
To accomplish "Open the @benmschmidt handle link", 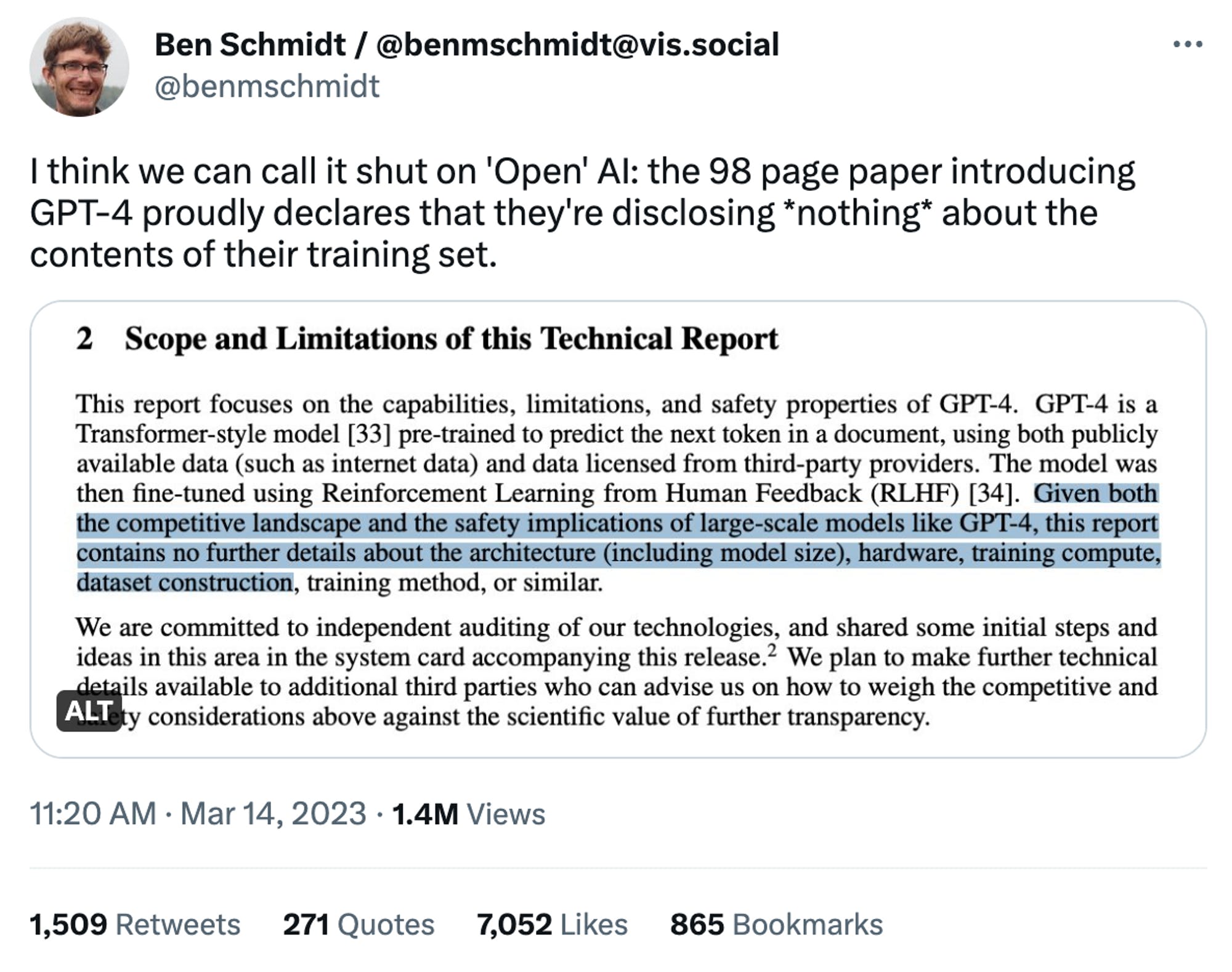I will click(x=266, y=86).
